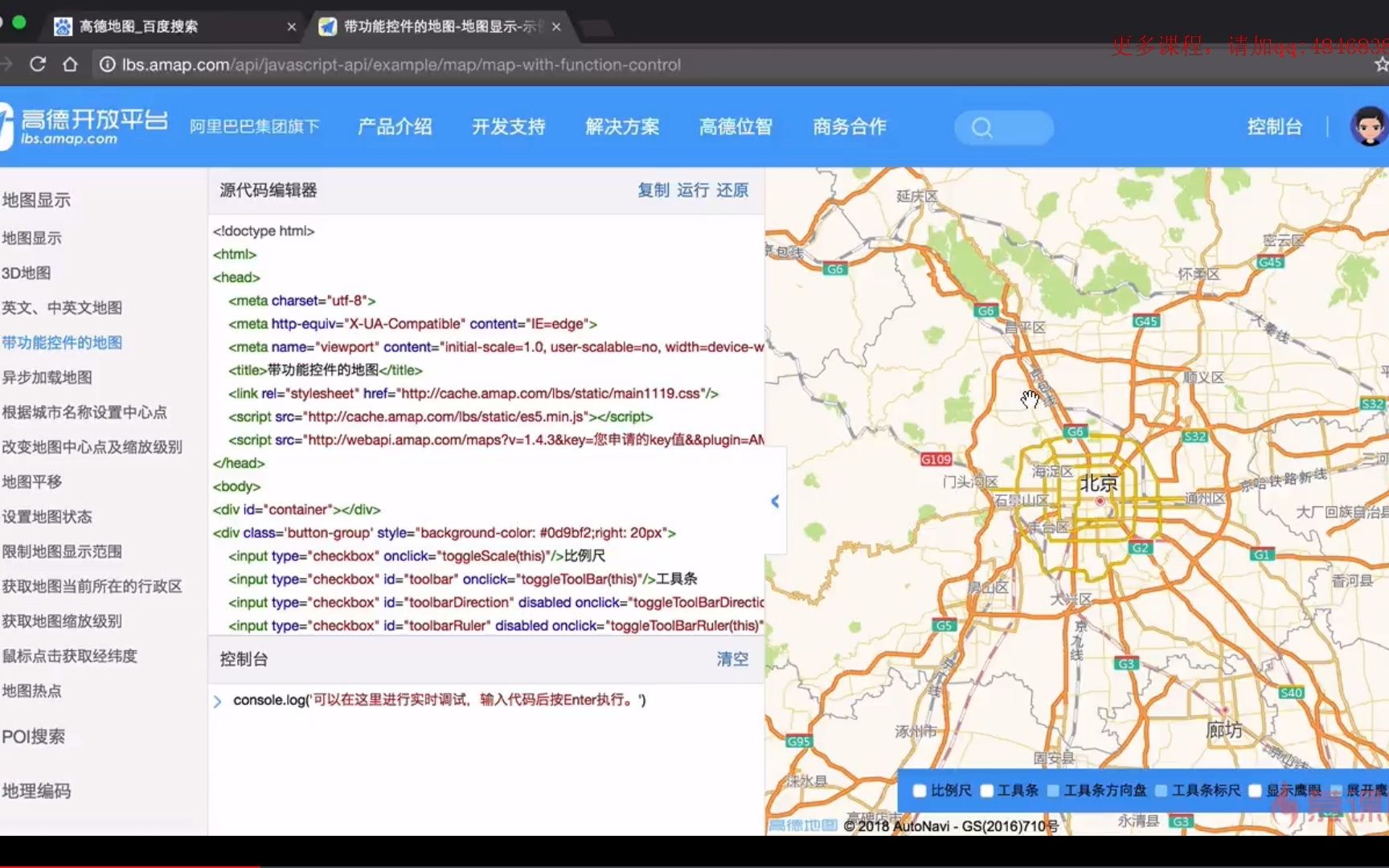Open the 英文、中英文地图 example
The width and height of the screenshot is (1389, 868).
[x=62, y=307]
